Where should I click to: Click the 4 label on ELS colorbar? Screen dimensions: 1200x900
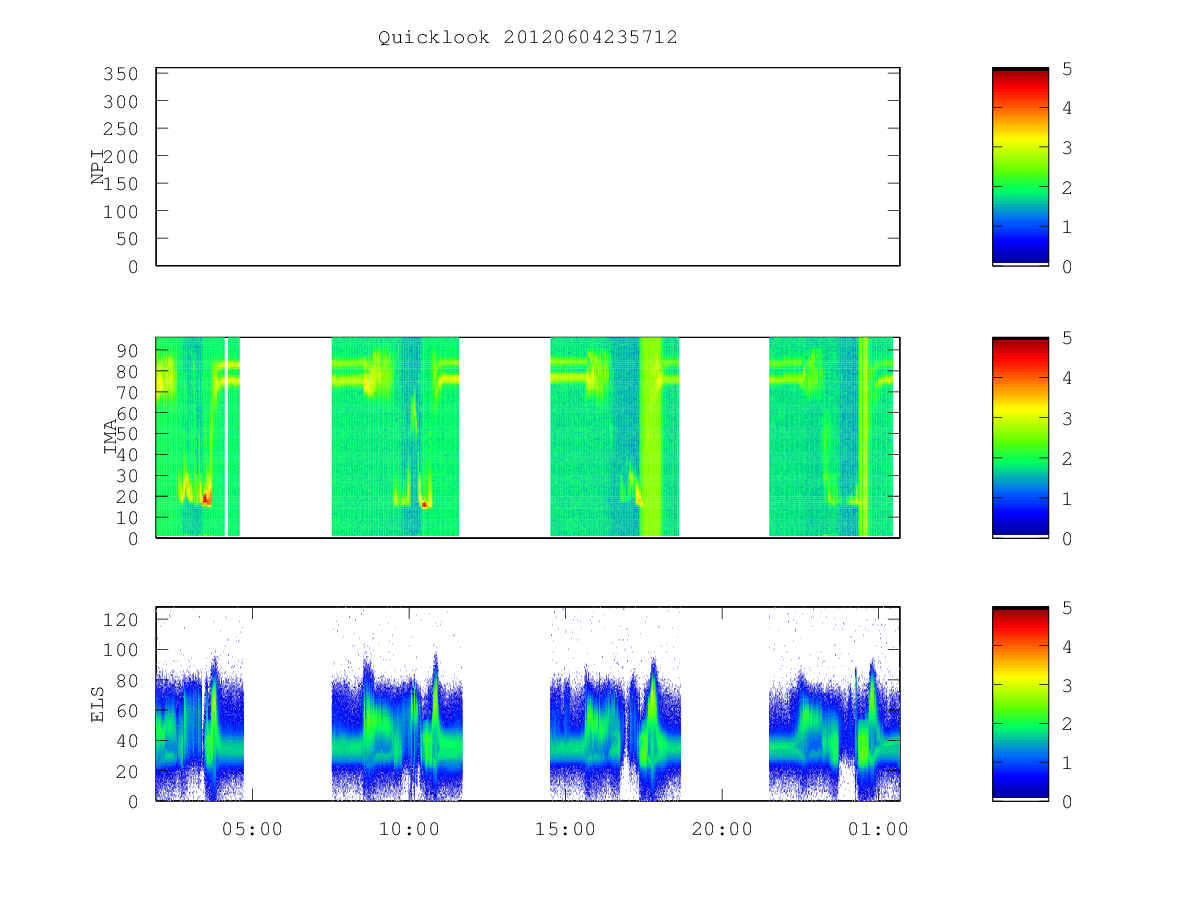click(x=1068, y=646)
